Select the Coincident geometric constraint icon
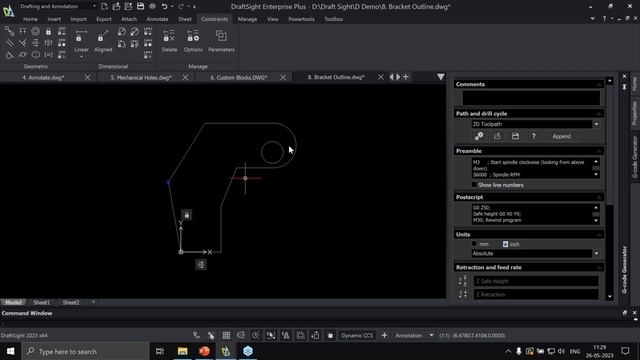Screen dimensions: 640x360 pyautogui.click(x=9, y=31)
